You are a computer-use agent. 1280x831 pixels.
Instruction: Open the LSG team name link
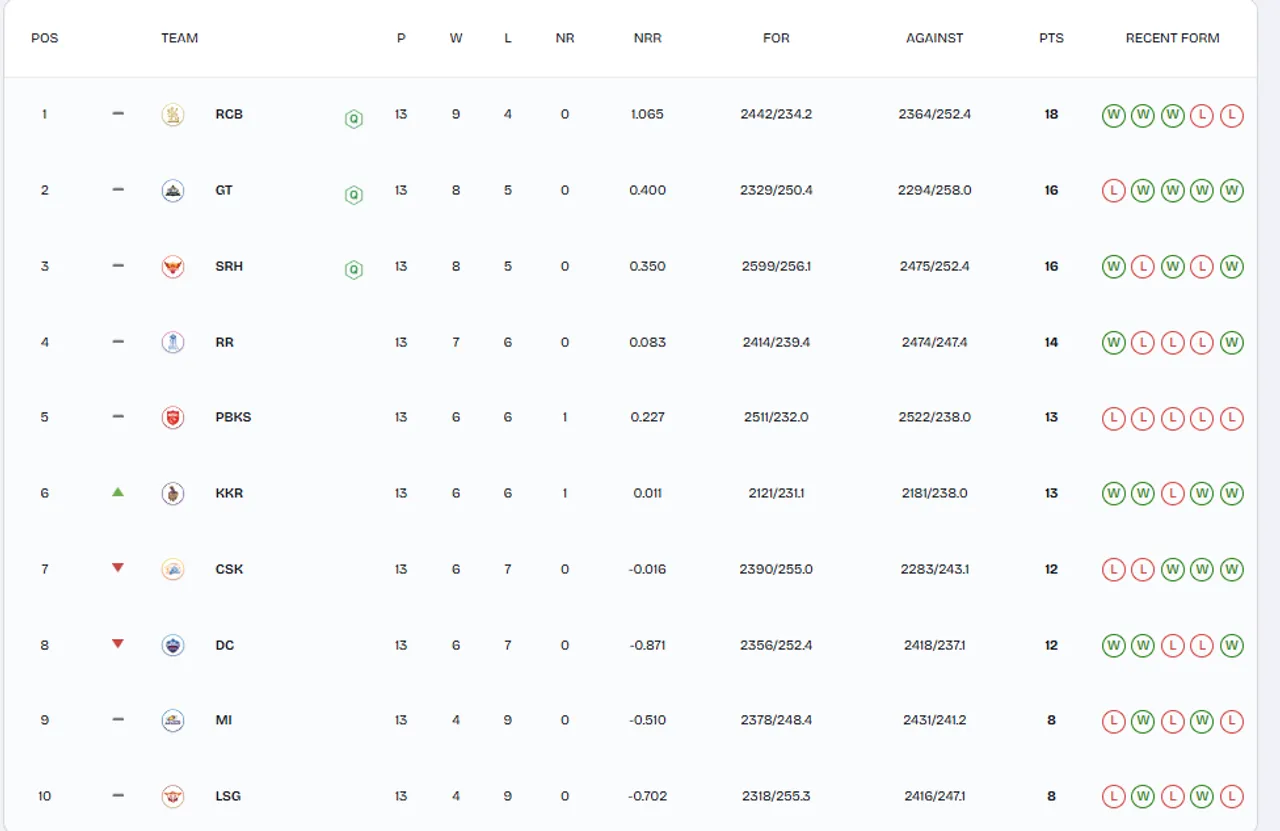click(x=228, y=796)
